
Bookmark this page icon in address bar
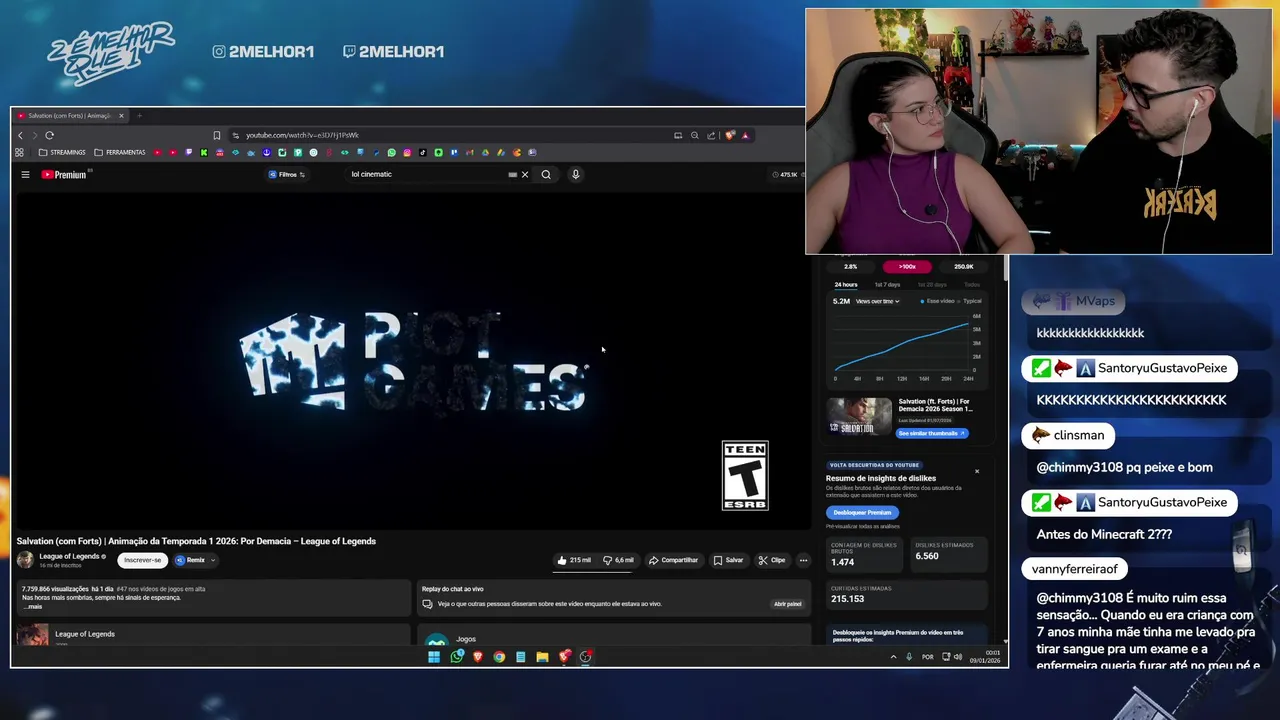[x=217, y=135]
